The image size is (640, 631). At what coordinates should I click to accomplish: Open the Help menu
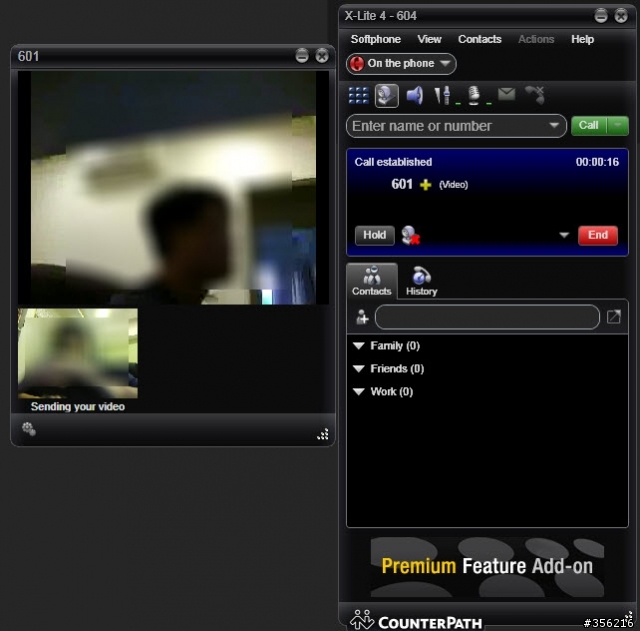(x=582, y=39)
